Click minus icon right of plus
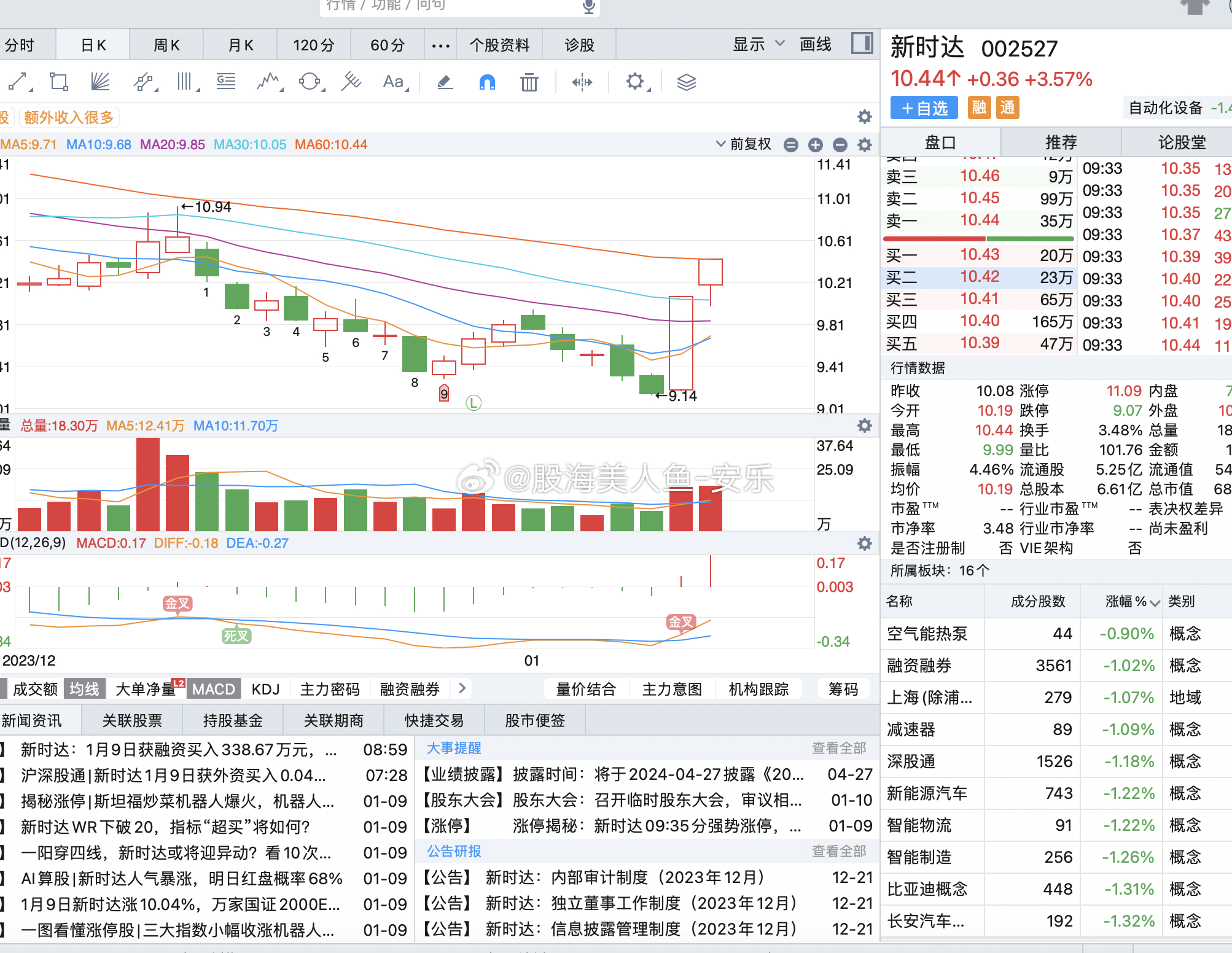 (x=840, y=144)
